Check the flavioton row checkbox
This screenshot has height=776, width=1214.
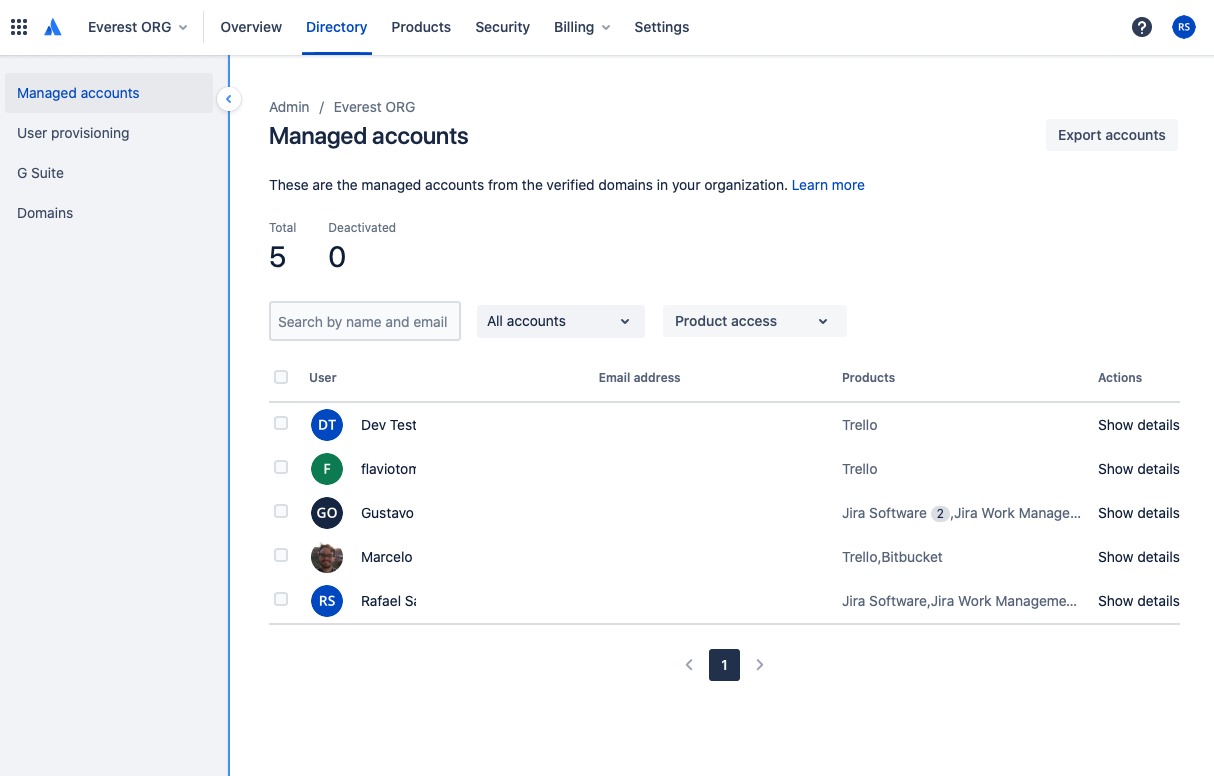coord(281,467)
